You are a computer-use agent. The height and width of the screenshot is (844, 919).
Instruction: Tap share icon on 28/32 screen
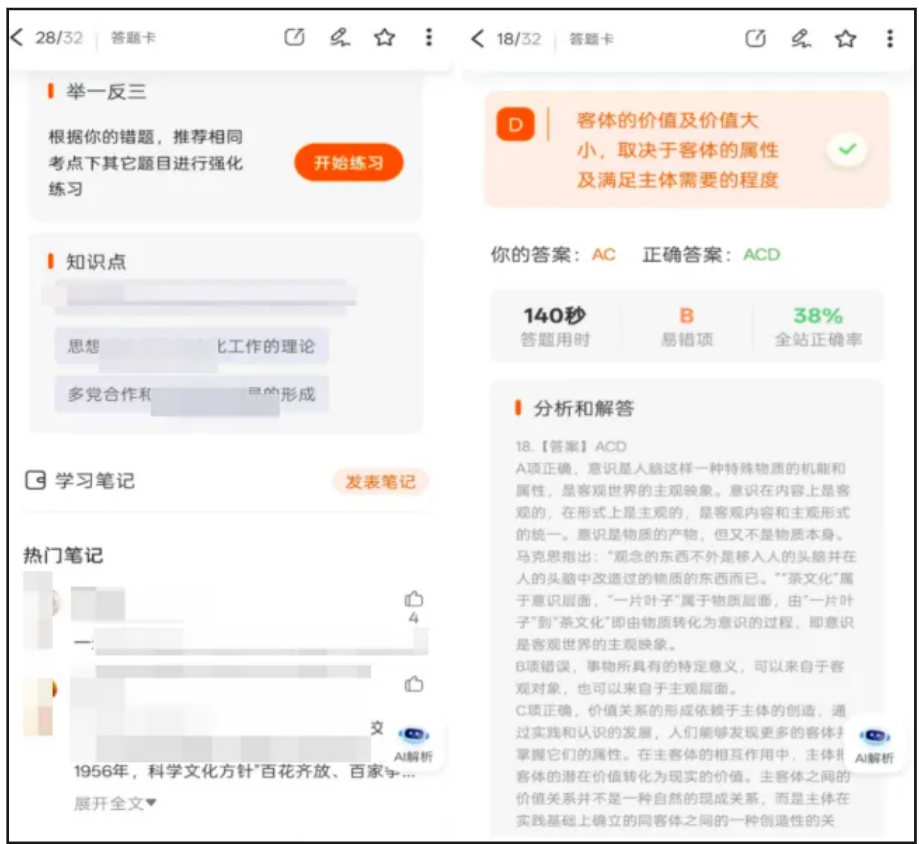coord(294,38)
